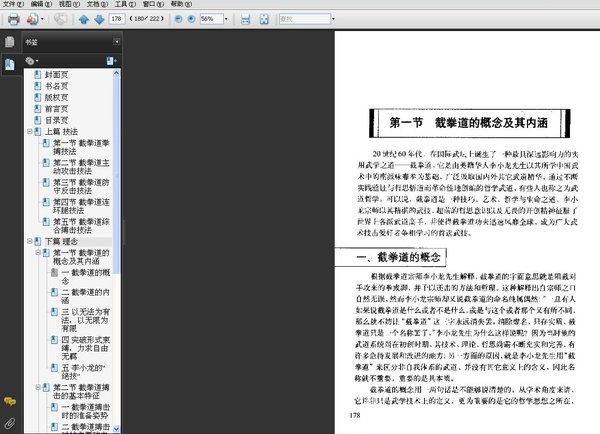
Task: Click the bookmark page icon beside 封面页
Action: click(38, 75)
